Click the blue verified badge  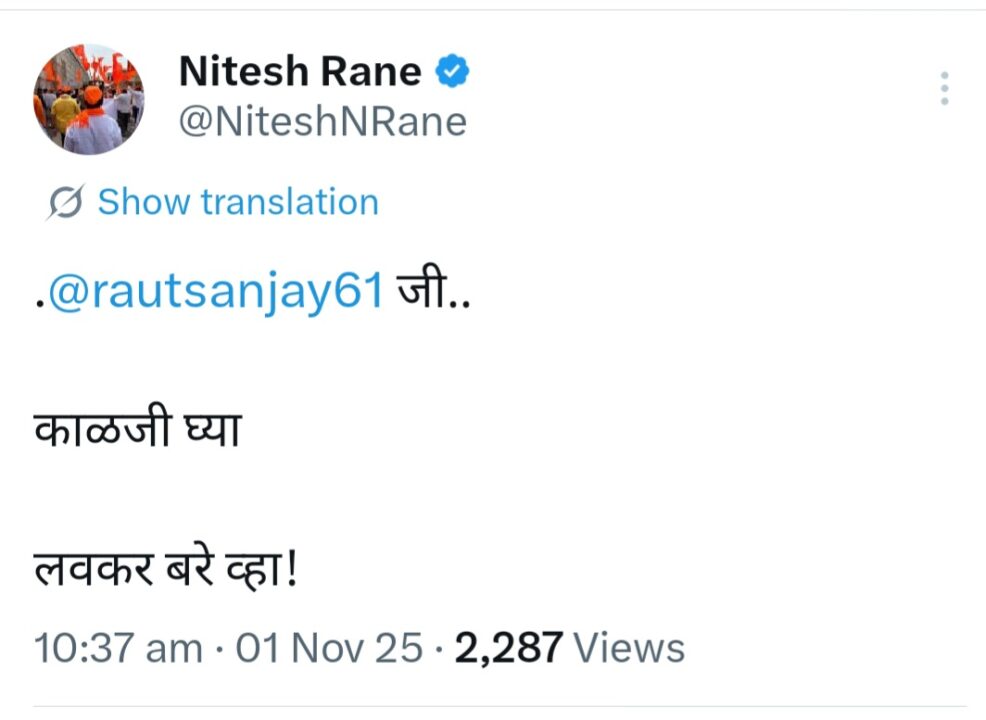tap(453, 72)
